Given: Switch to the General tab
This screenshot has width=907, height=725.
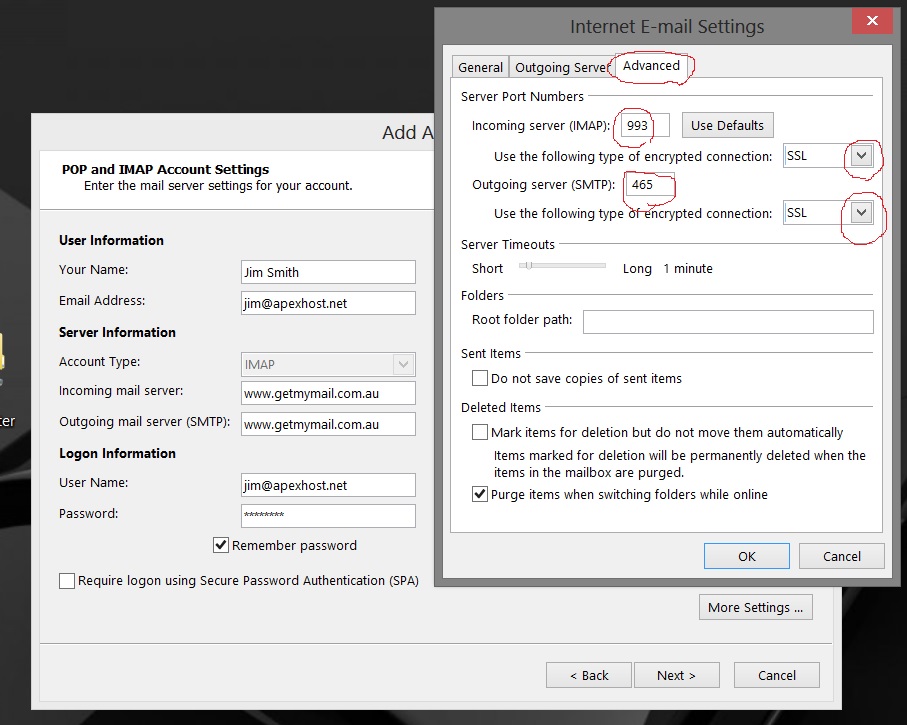Looking at the screenshot, I should pyautogui.click(x=480, y=67).
